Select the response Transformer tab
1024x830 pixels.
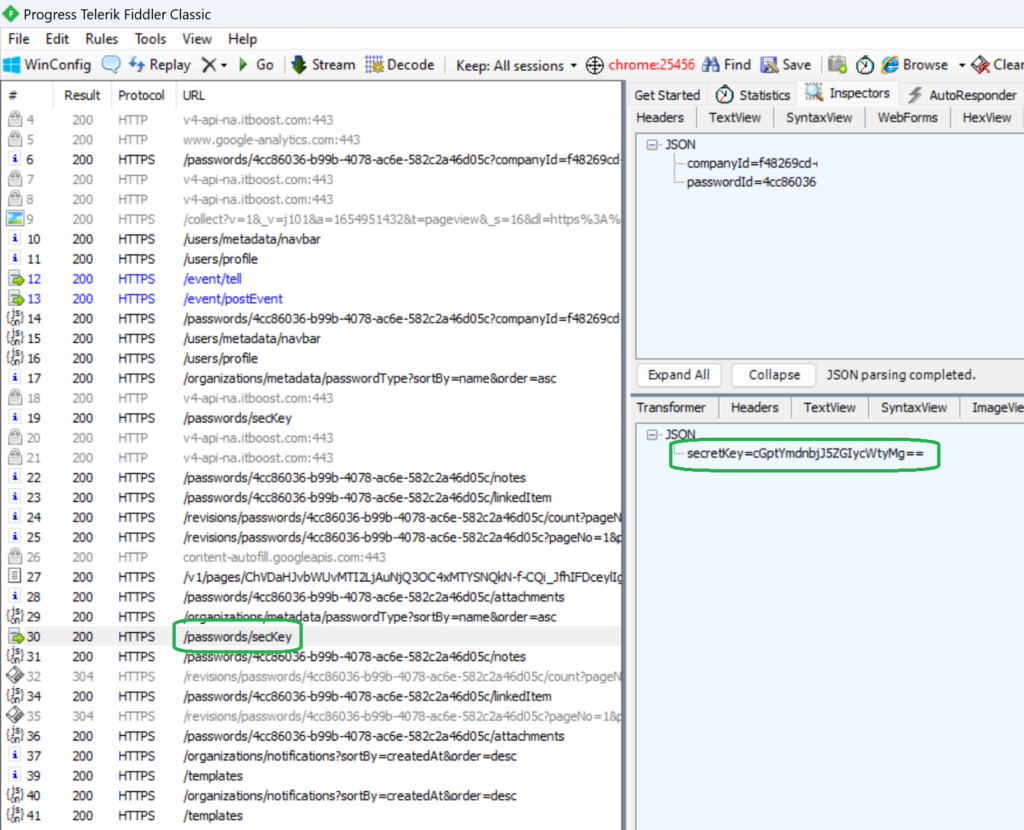671,407
